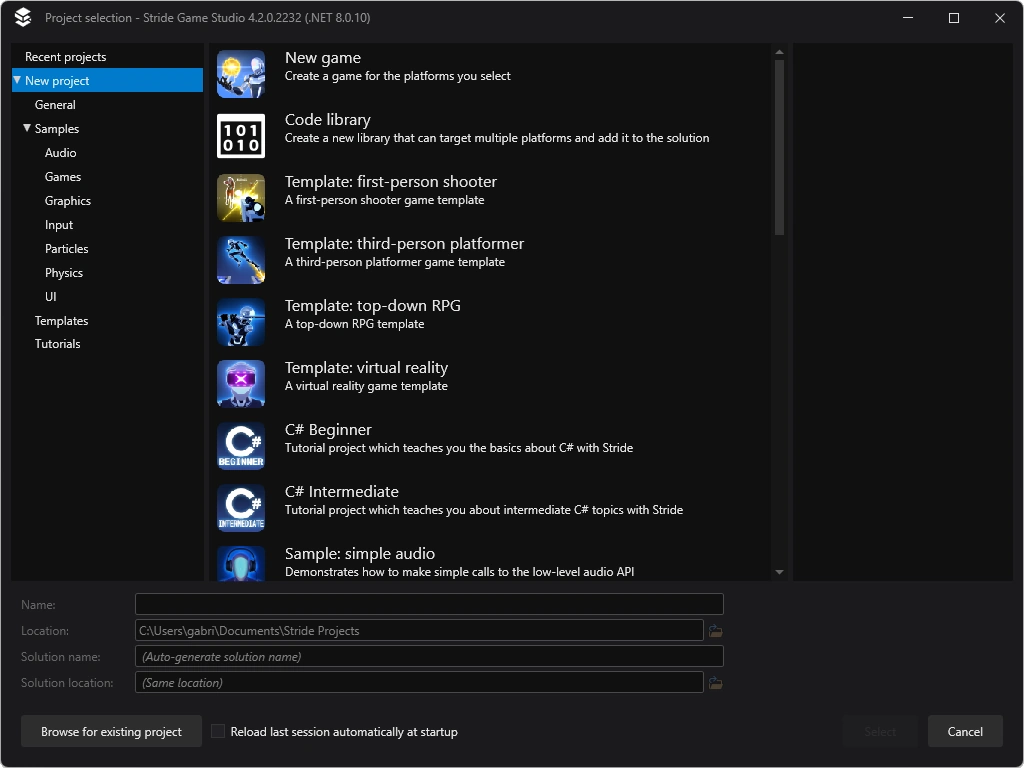Open the browse folder picker for Location
The image size is (1024, 768).
coord(716,630)
